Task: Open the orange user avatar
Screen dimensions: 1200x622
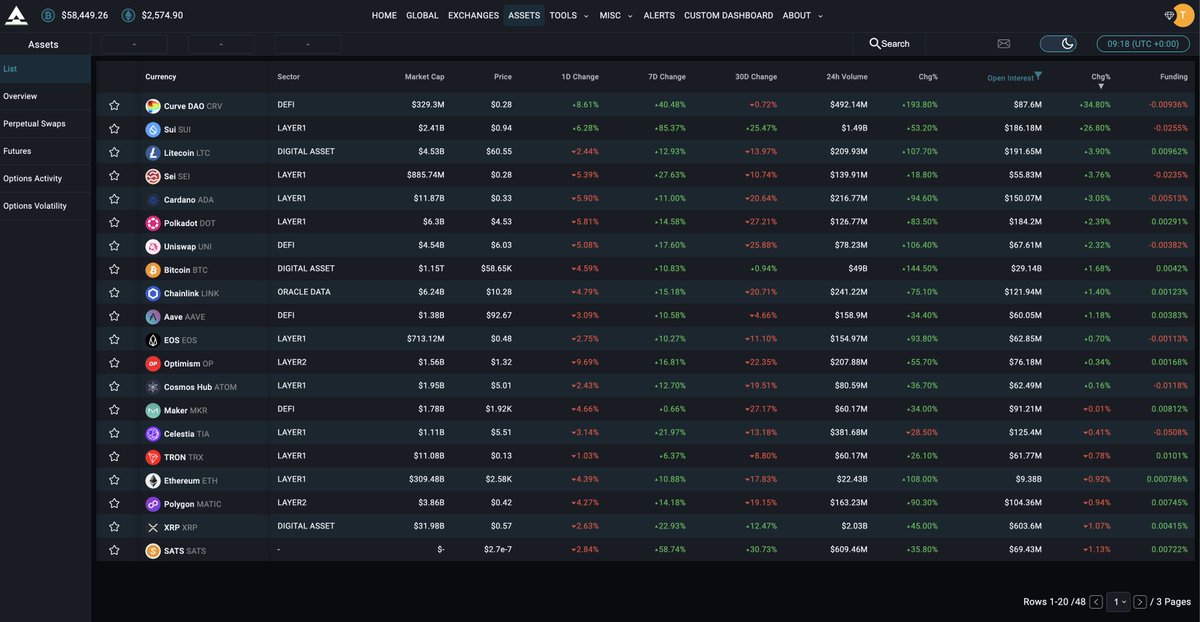Action: [x=1185, y=15]
